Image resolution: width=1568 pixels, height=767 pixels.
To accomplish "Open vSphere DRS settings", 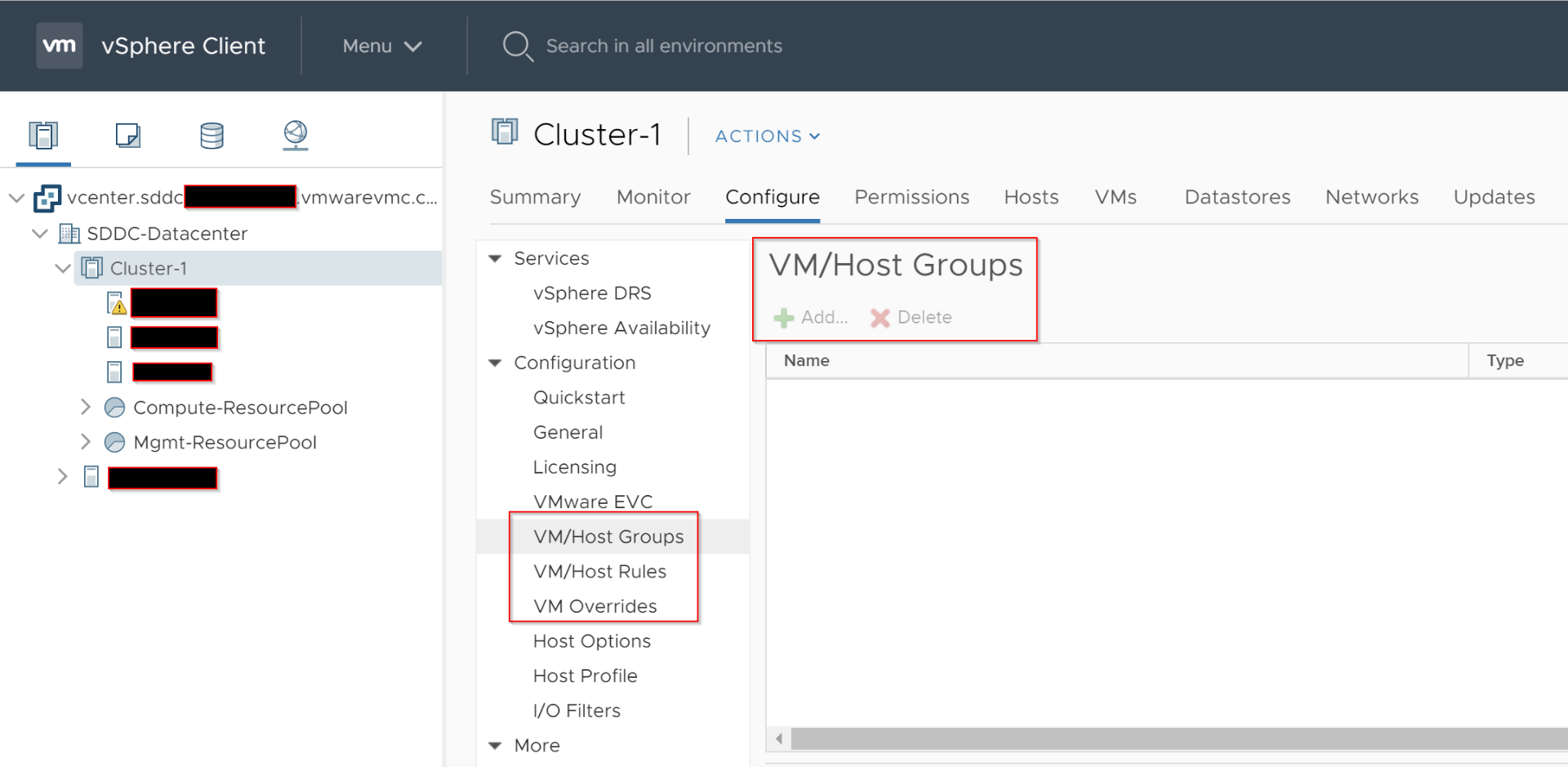I will [592, 293].
